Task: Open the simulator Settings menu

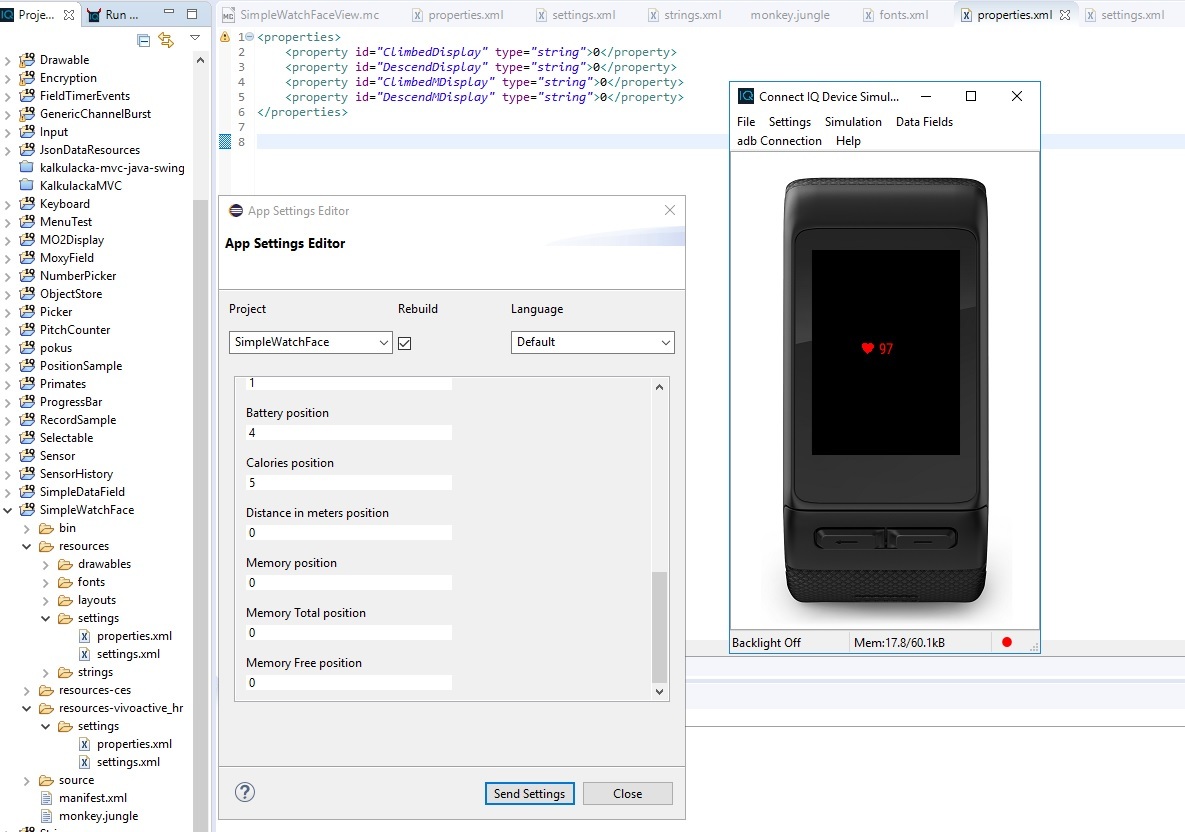Action: pyautogui.click(x=790, y=122)
